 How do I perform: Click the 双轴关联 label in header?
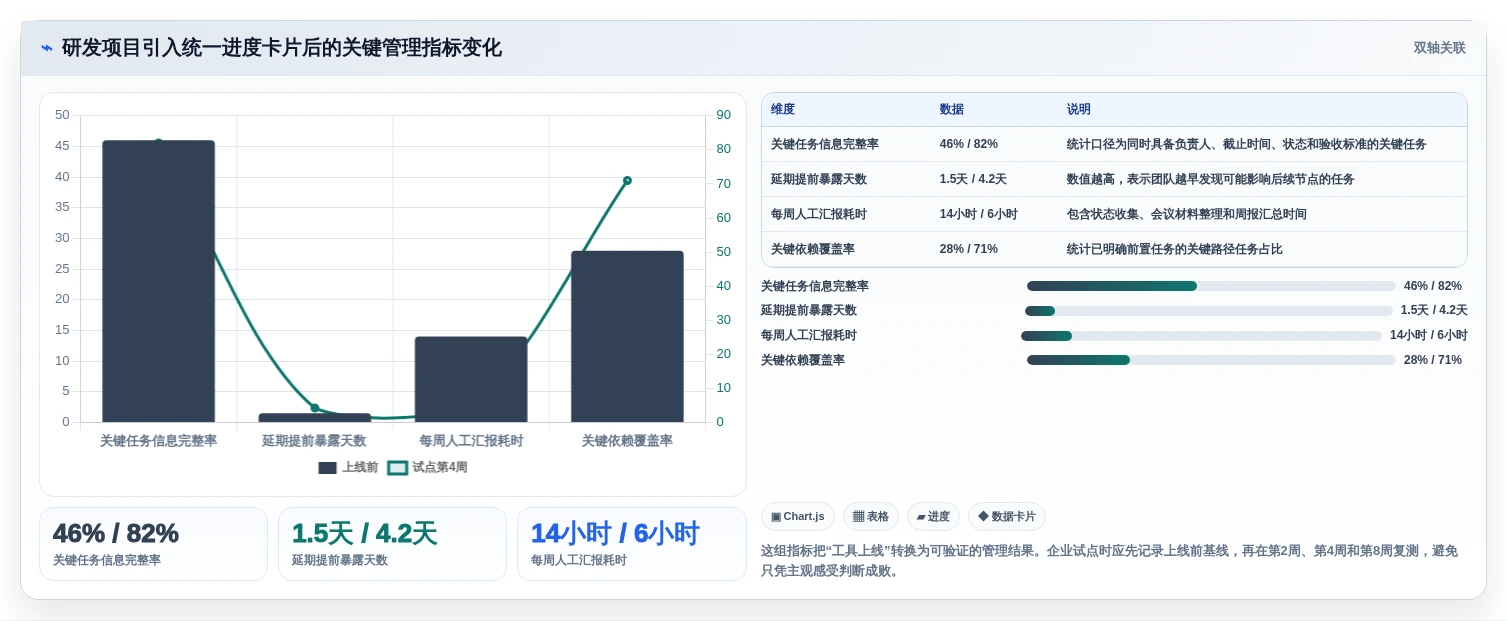1439,48
